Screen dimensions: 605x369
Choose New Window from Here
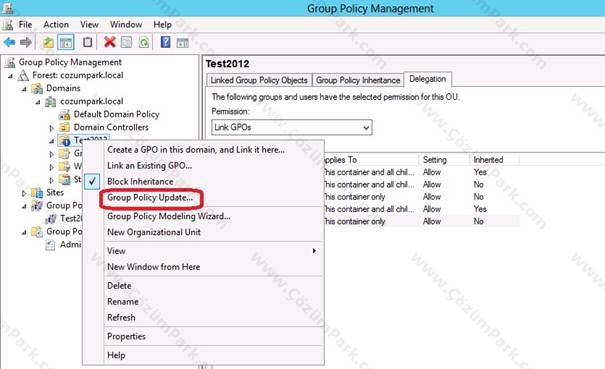click(154, 267)
